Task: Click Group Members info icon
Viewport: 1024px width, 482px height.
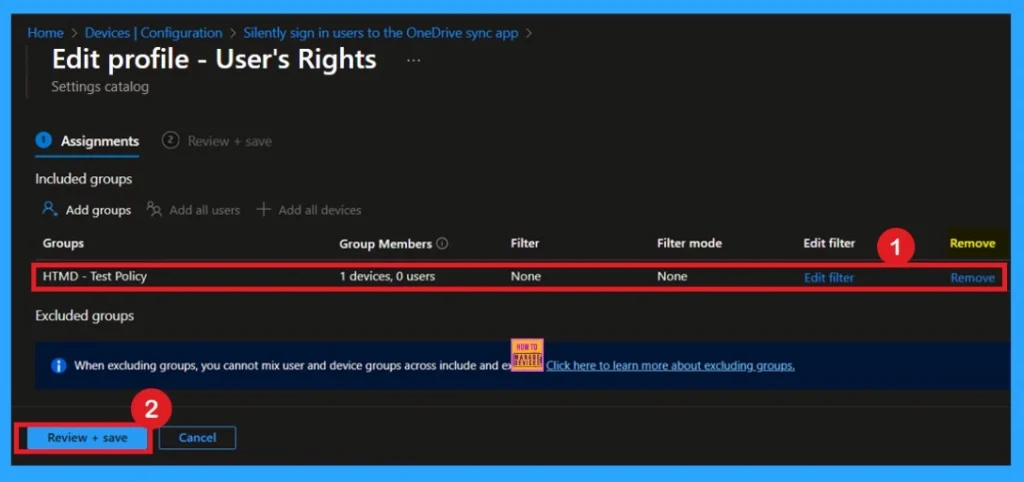Action: (x=442, y=244)
